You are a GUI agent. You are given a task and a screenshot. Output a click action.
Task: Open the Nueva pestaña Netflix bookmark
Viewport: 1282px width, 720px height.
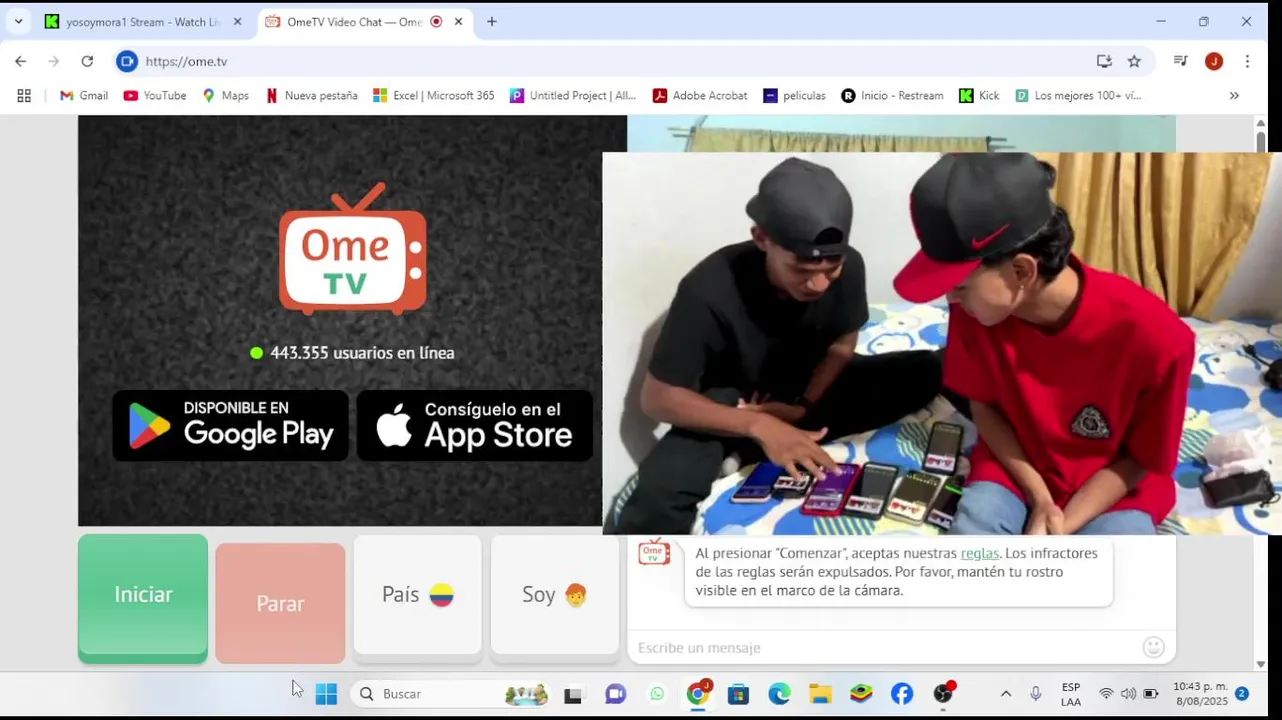pyautogui.click(x=311, y=96)
